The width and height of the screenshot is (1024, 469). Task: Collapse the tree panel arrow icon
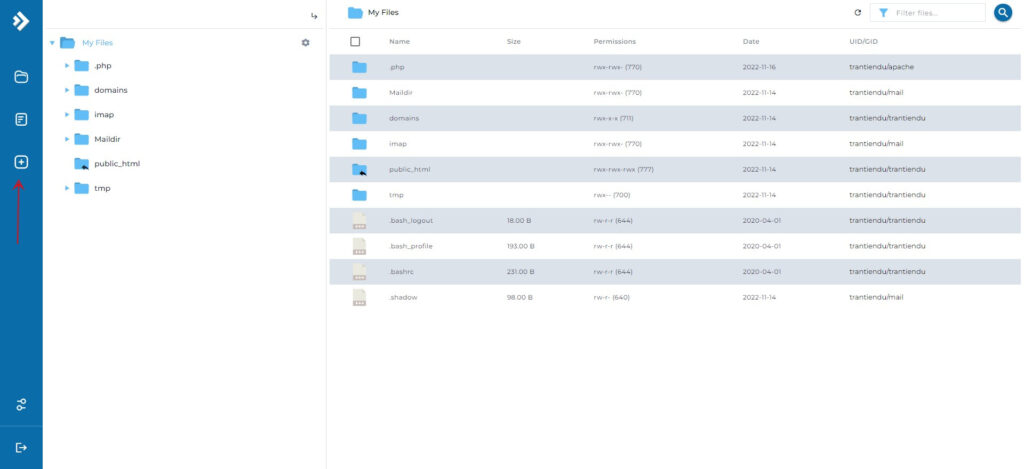point(313,15)
